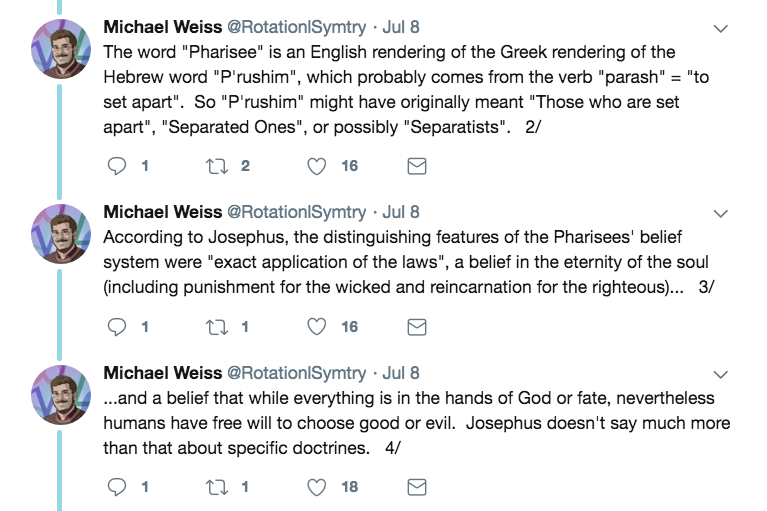767x511 pixels.
Task: Reply to the Josephus tweet 3/
Action: [x=116, y=326]
